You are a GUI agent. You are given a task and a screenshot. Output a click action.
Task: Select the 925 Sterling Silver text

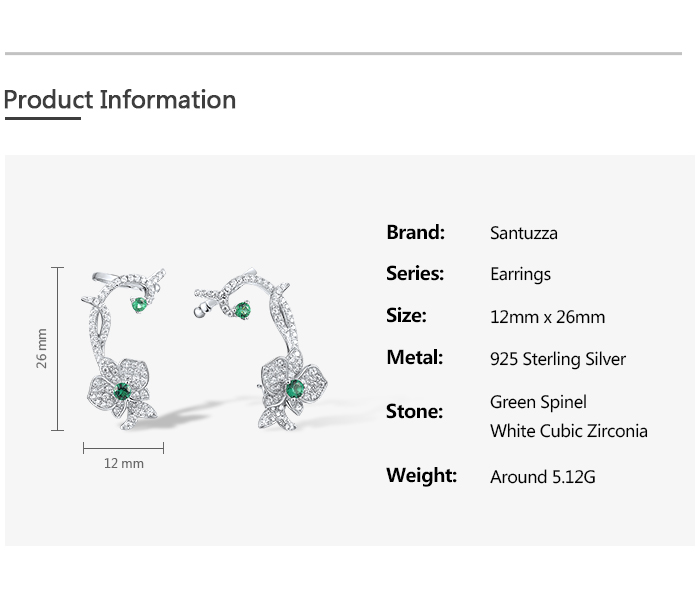pos(558,359)
